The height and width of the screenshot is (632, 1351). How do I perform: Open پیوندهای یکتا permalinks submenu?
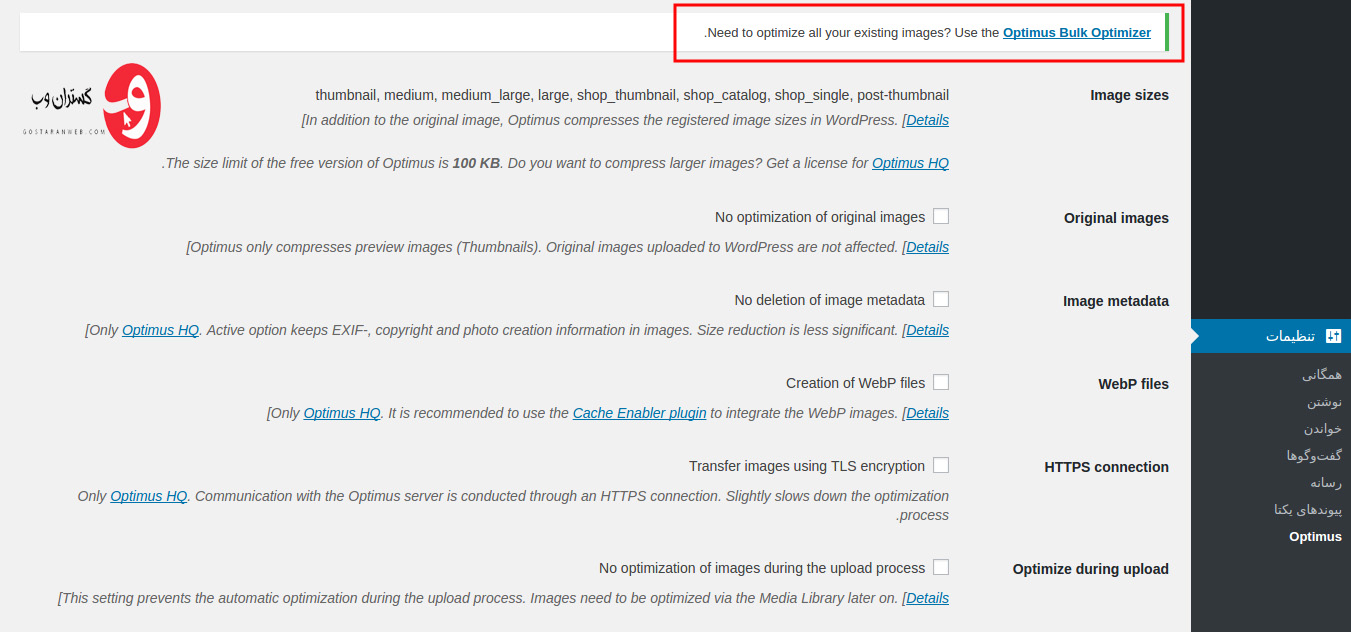coord(1308,510)
